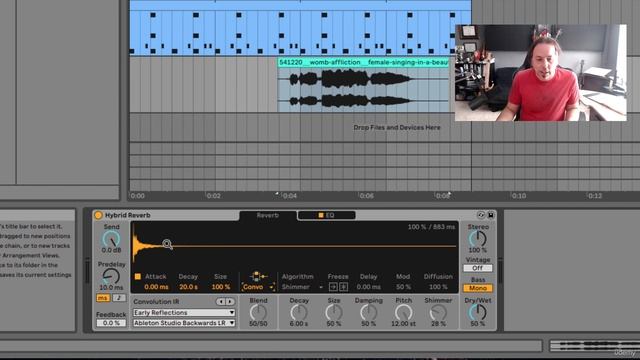The image size is (640, 360).
Task: Click the Drop Files and Devices Here area
Action: click(397, 128)
